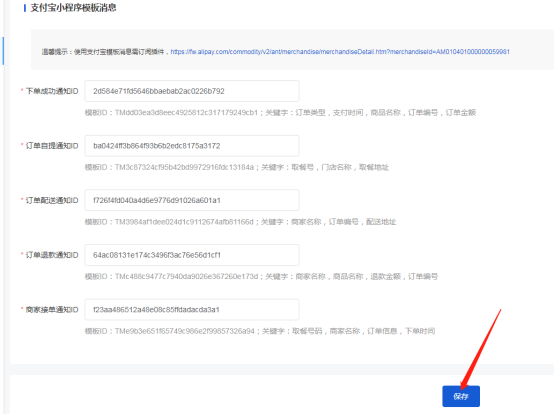Click the blue vertical bar beside section title

(25, 8)
